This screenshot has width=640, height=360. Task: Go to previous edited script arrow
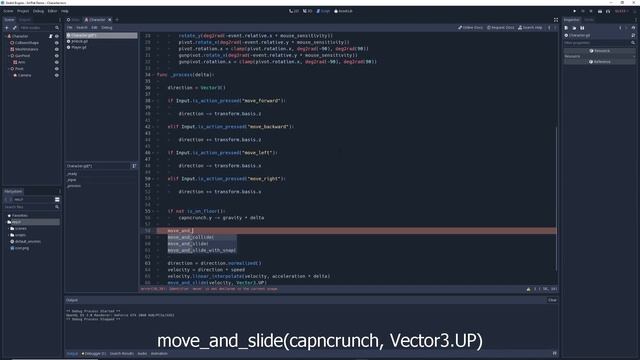549,28
